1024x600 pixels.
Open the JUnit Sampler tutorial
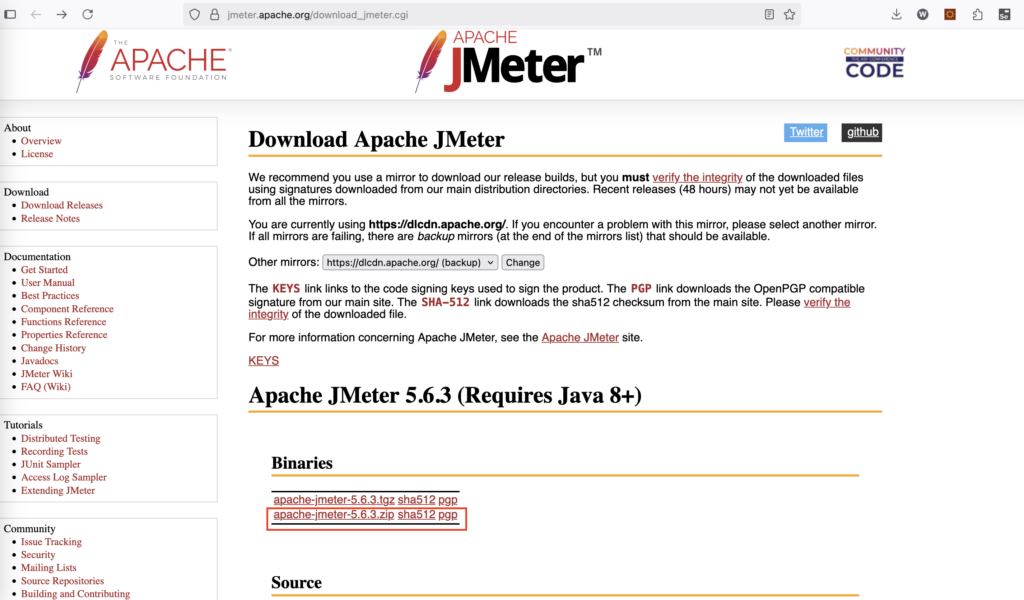click(51, 465)
